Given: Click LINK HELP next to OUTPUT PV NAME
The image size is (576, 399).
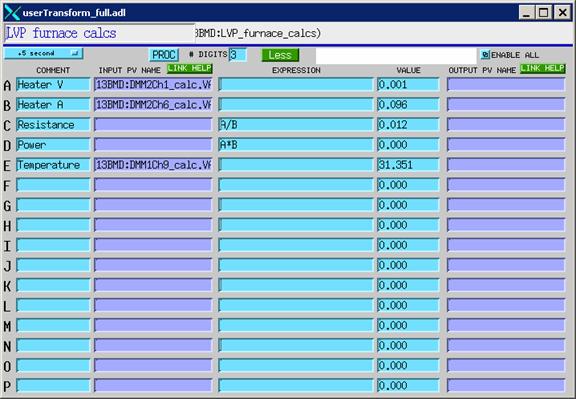Looking at the screenshot, I should pos(543,68).
